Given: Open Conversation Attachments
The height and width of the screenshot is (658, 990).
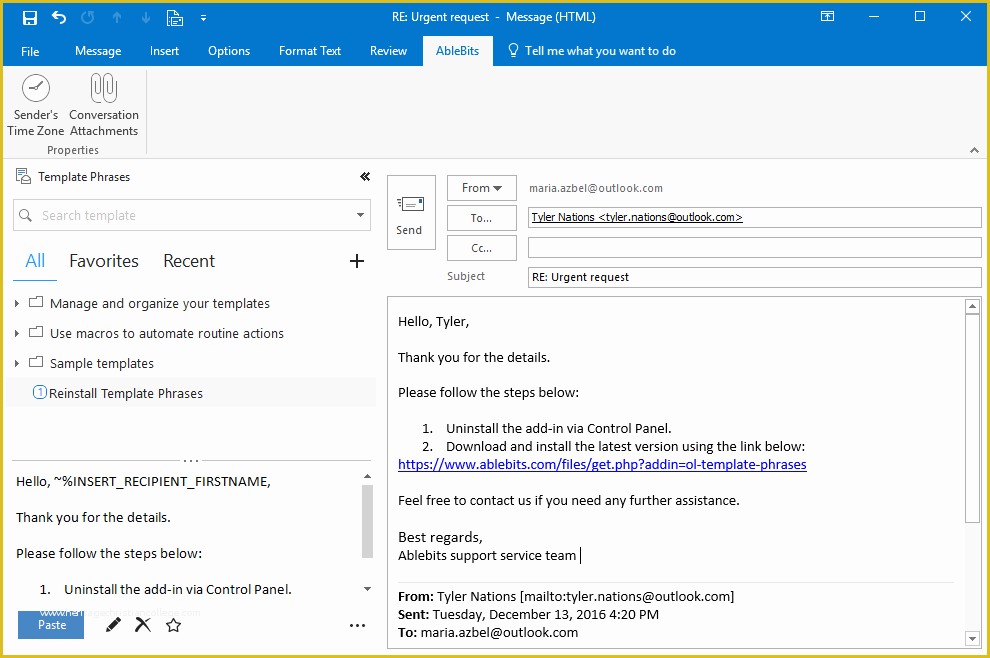Looking at the screenshot, I should [104, 105].
